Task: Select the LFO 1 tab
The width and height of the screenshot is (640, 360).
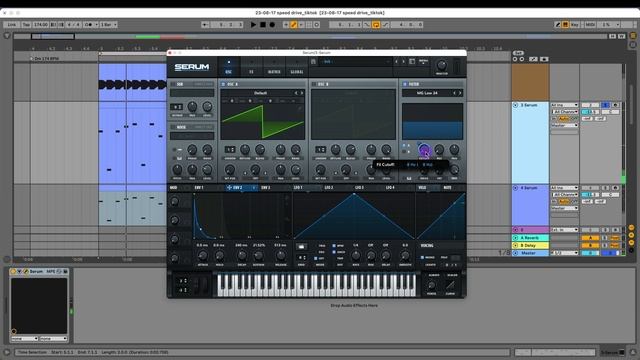Action: tap(298, 188)
